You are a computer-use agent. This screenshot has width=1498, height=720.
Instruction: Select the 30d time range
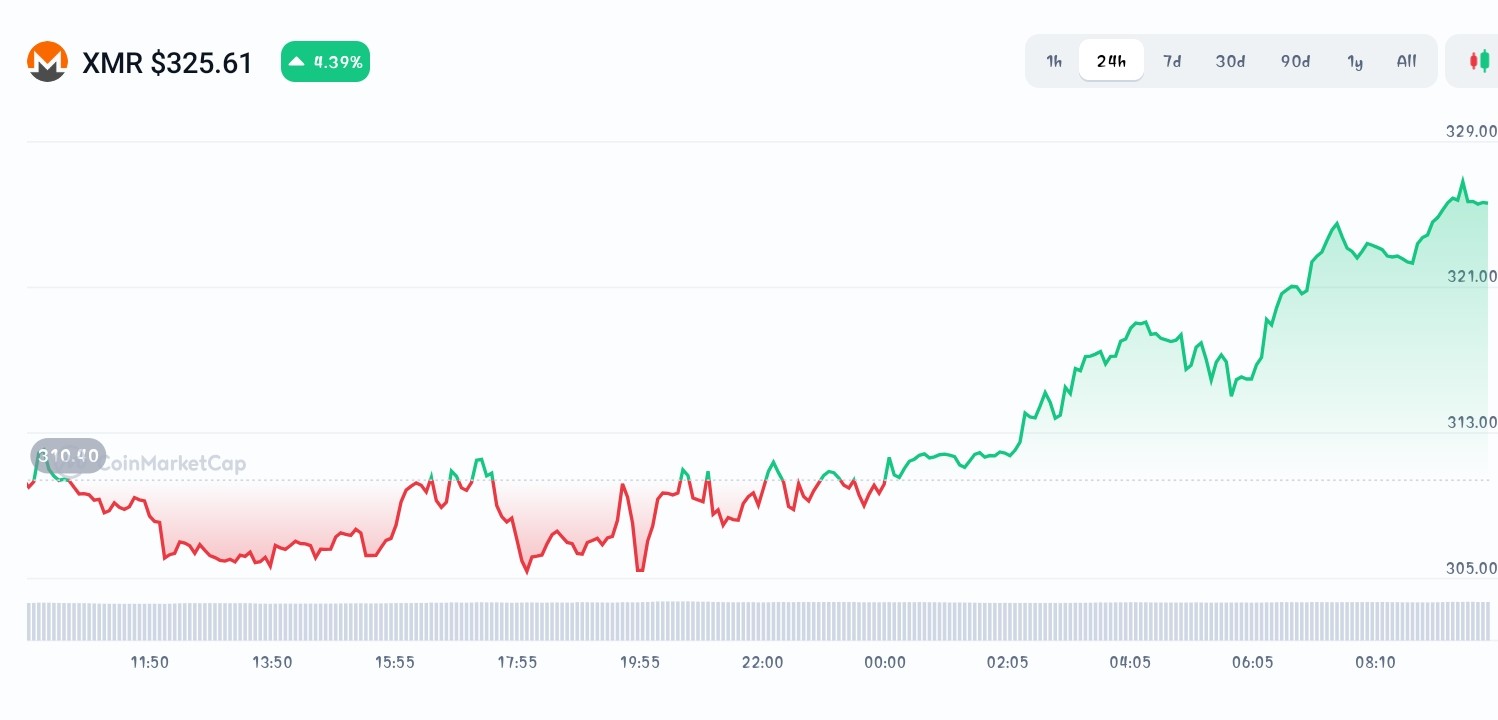[x=1230, y=61]
